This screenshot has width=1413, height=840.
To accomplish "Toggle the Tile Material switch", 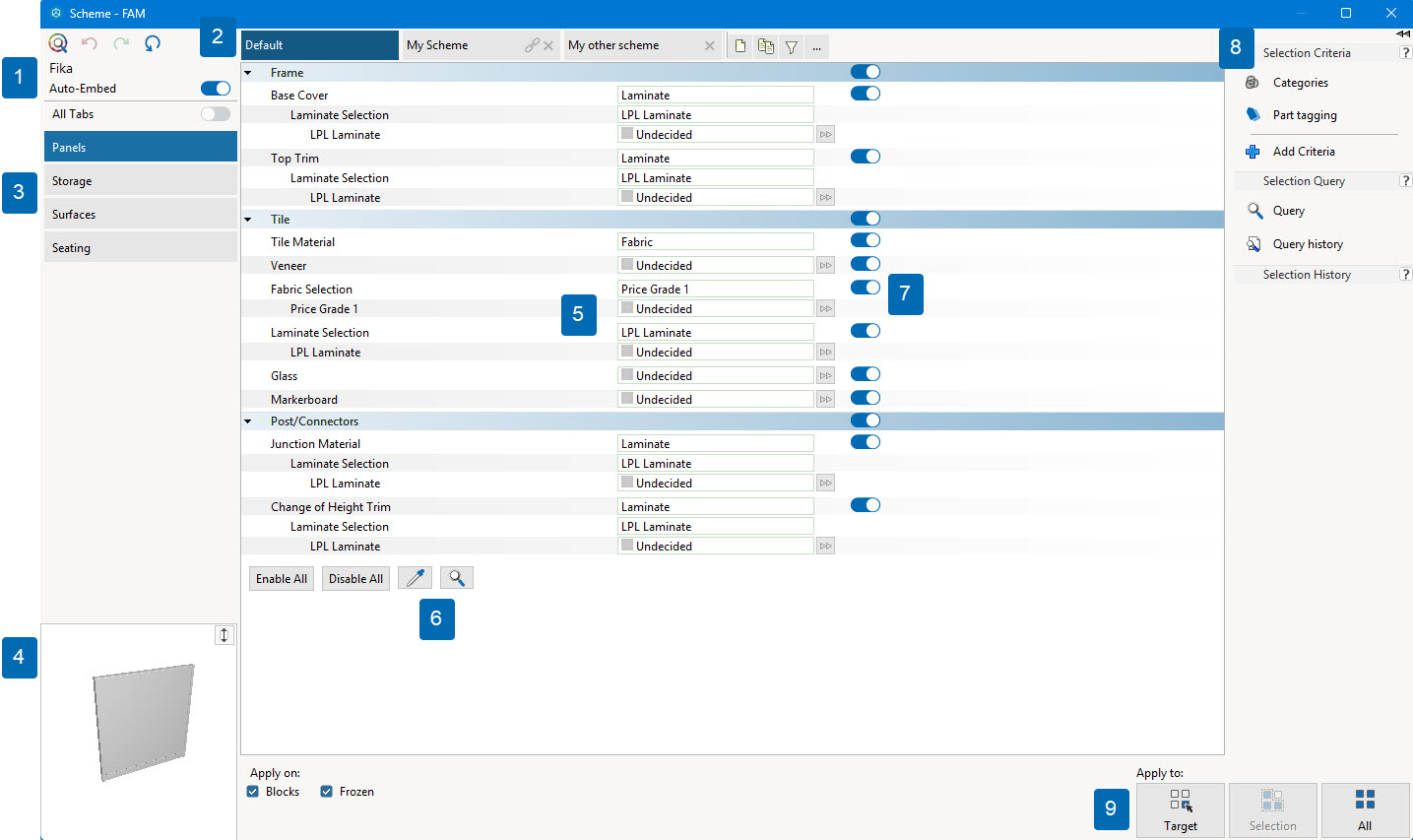I will click(x=866, y=240).
